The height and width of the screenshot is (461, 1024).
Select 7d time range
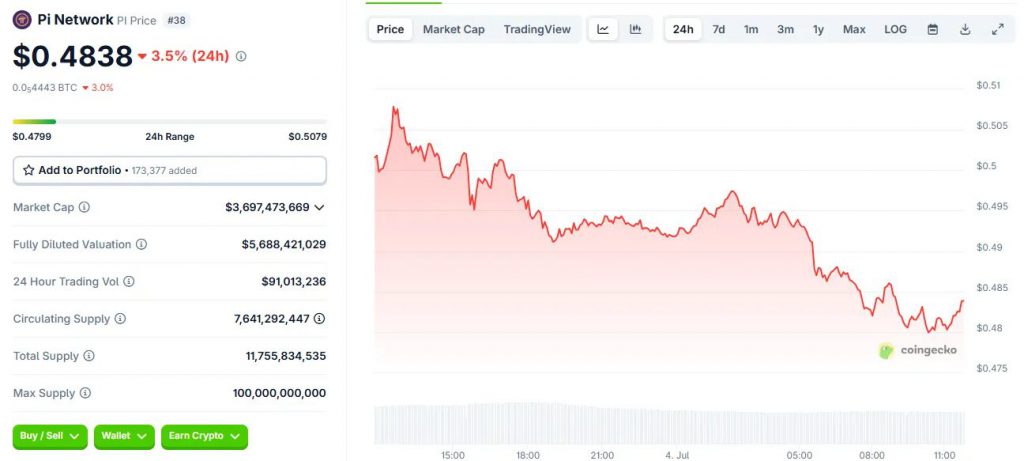[718, 29]
